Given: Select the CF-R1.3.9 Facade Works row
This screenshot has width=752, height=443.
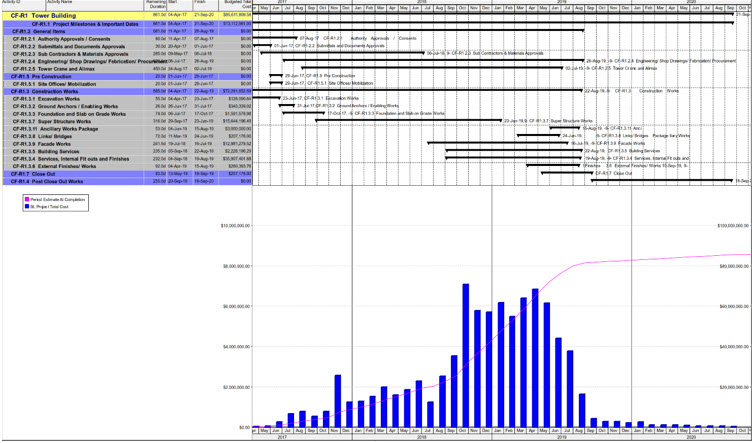Looking at the screenshot, I should pos(126,144).
